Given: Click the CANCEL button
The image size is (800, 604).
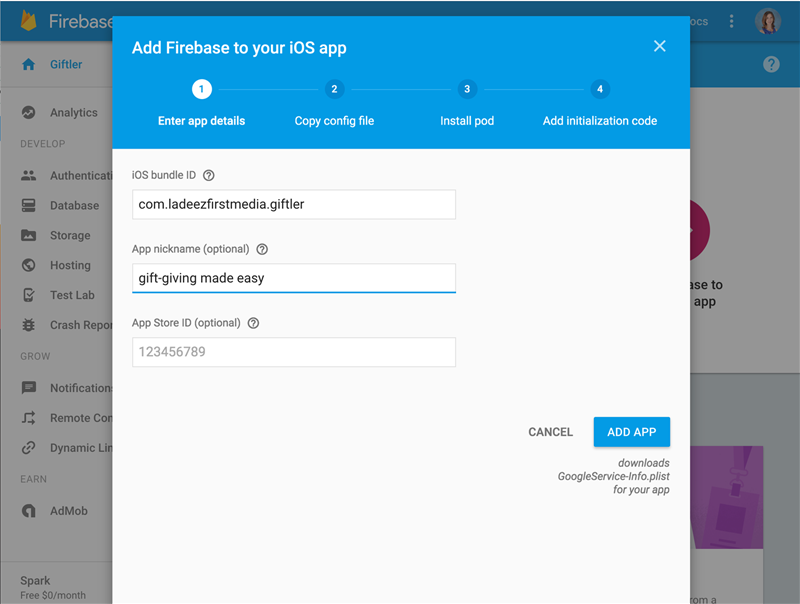Looking at the screenshot, I should click(x=550, y=432).
